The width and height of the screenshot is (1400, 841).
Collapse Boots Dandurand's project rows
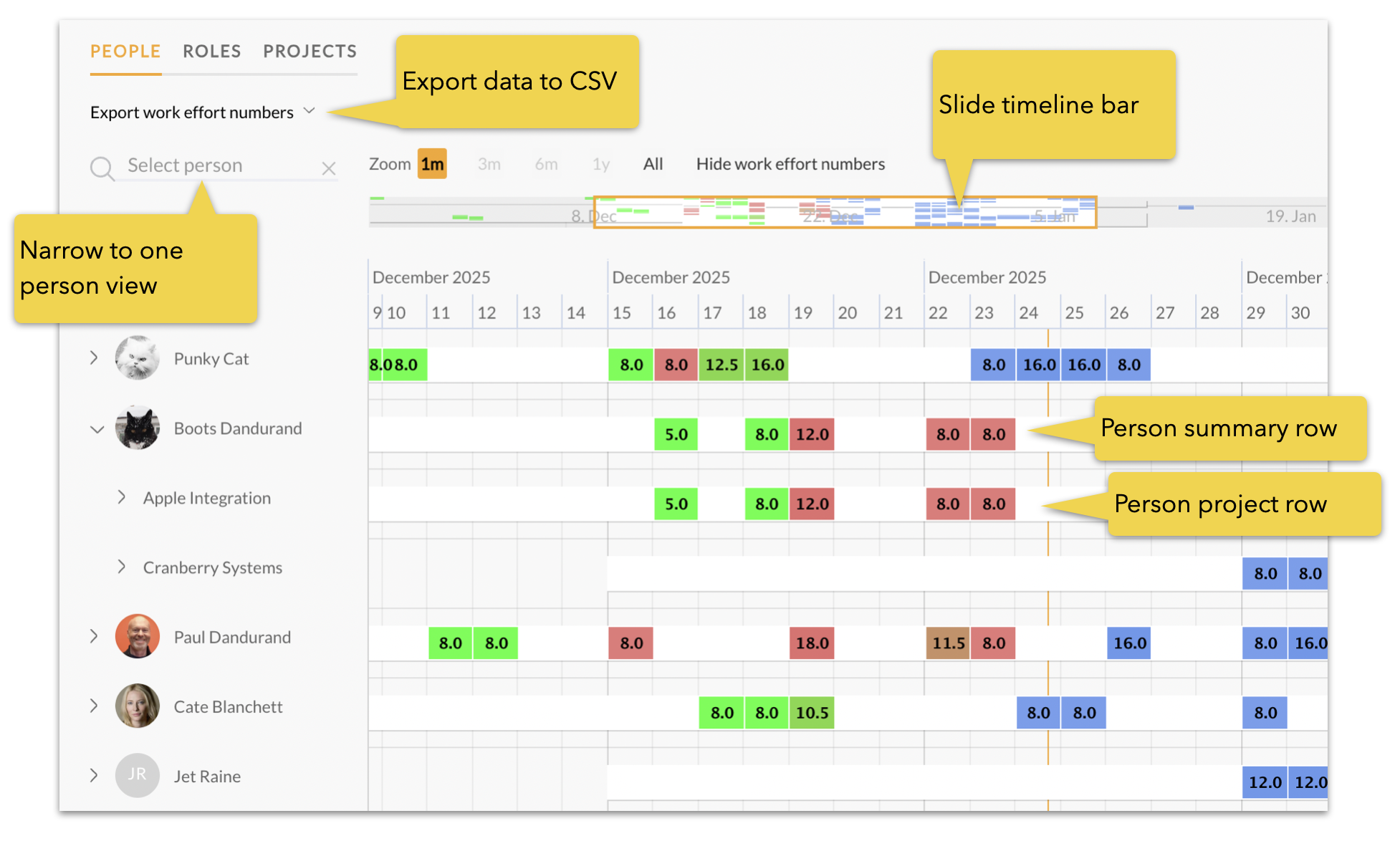click(97, 429)
